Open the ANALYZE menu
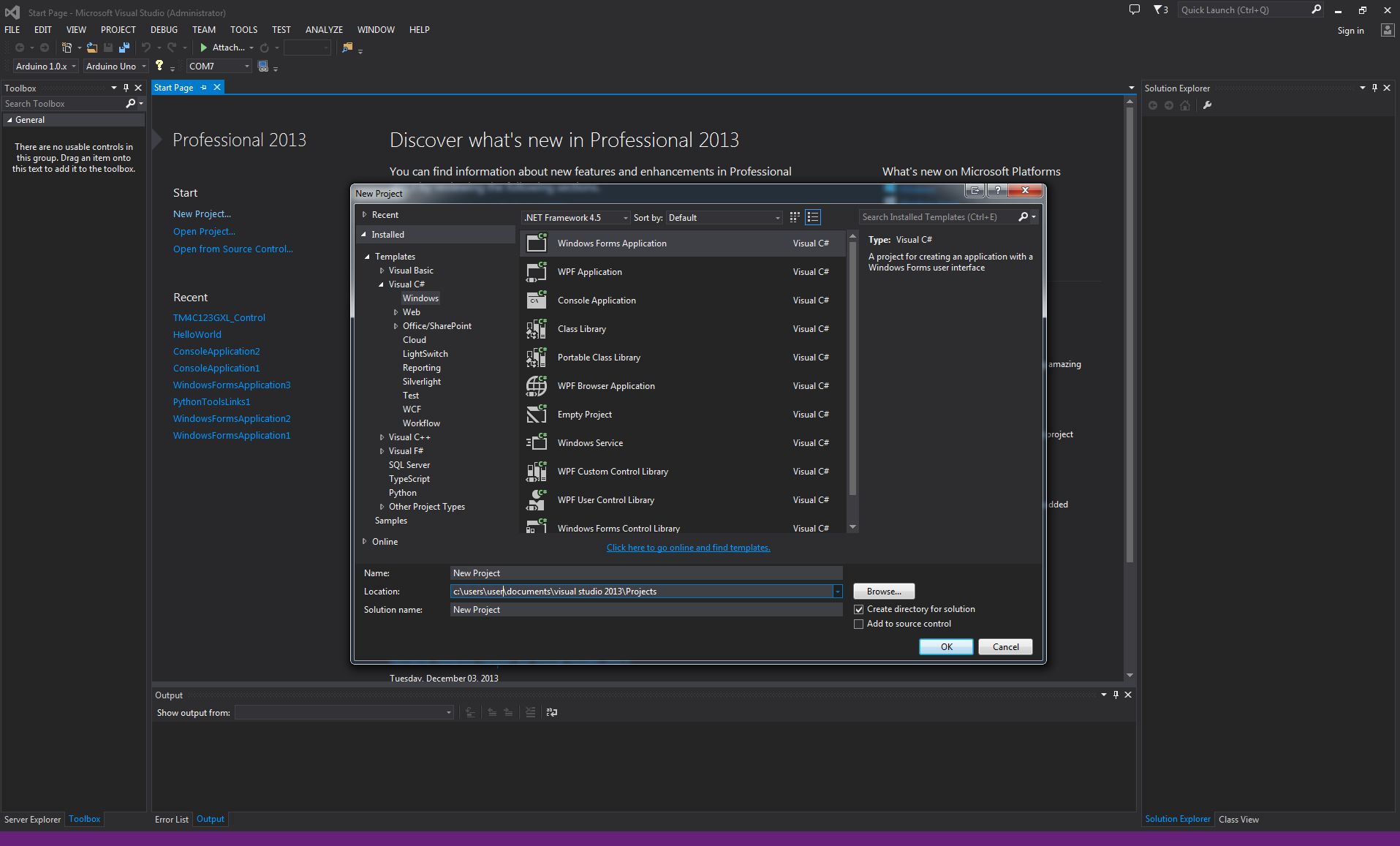Screen dimensions: 1400x846 point(324,30)
